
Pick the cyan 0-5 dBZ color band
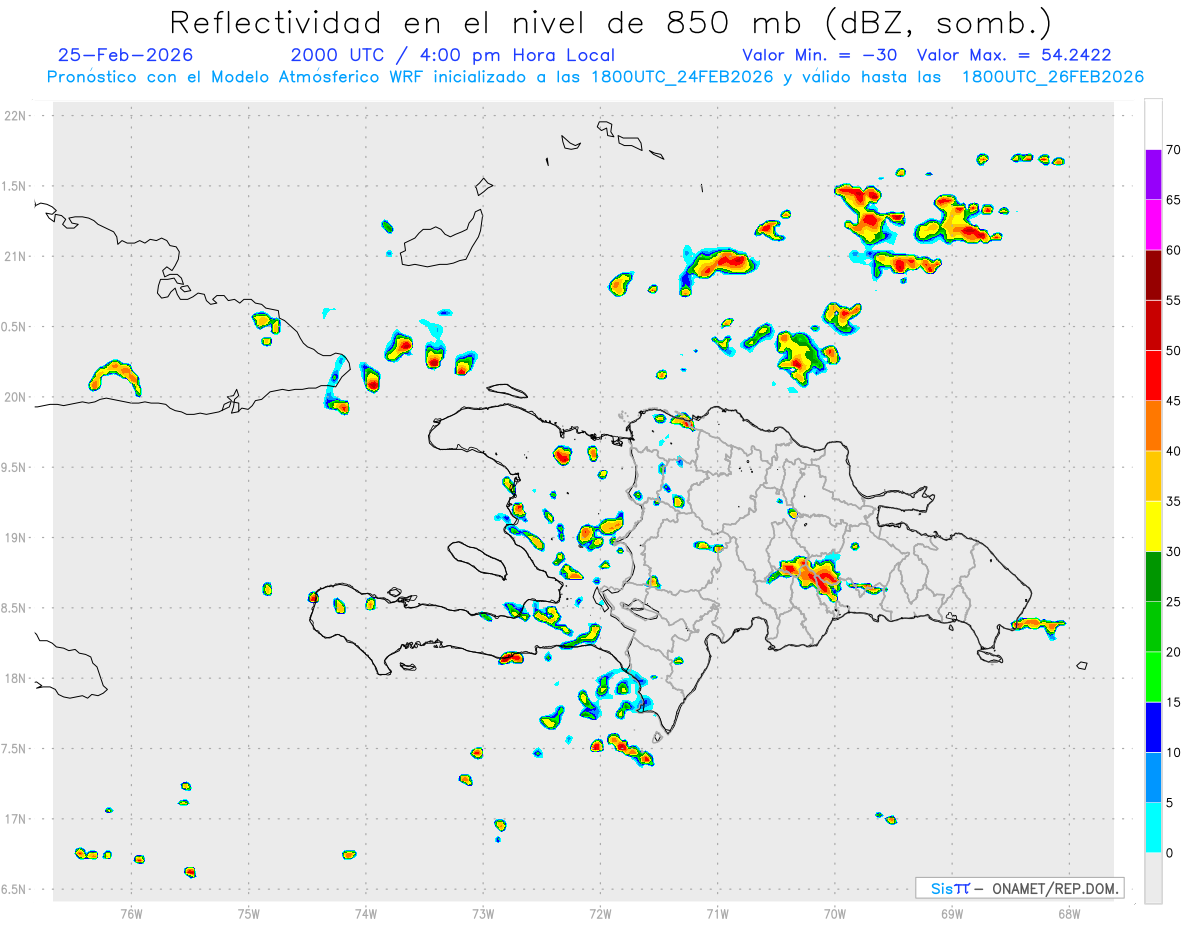pyautogui.click(x=1153, y=828)
